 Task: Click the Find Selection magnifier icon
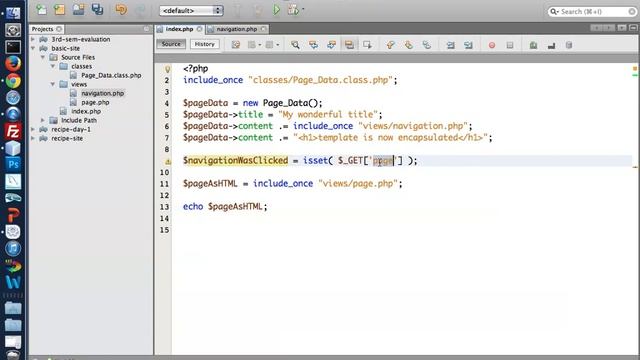pyautogui.click(x=295, y=45)
